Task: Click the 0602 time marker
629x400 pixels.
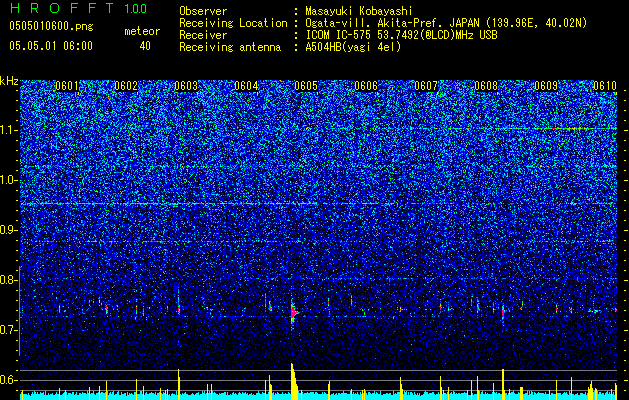Action: tap(126, 86)
